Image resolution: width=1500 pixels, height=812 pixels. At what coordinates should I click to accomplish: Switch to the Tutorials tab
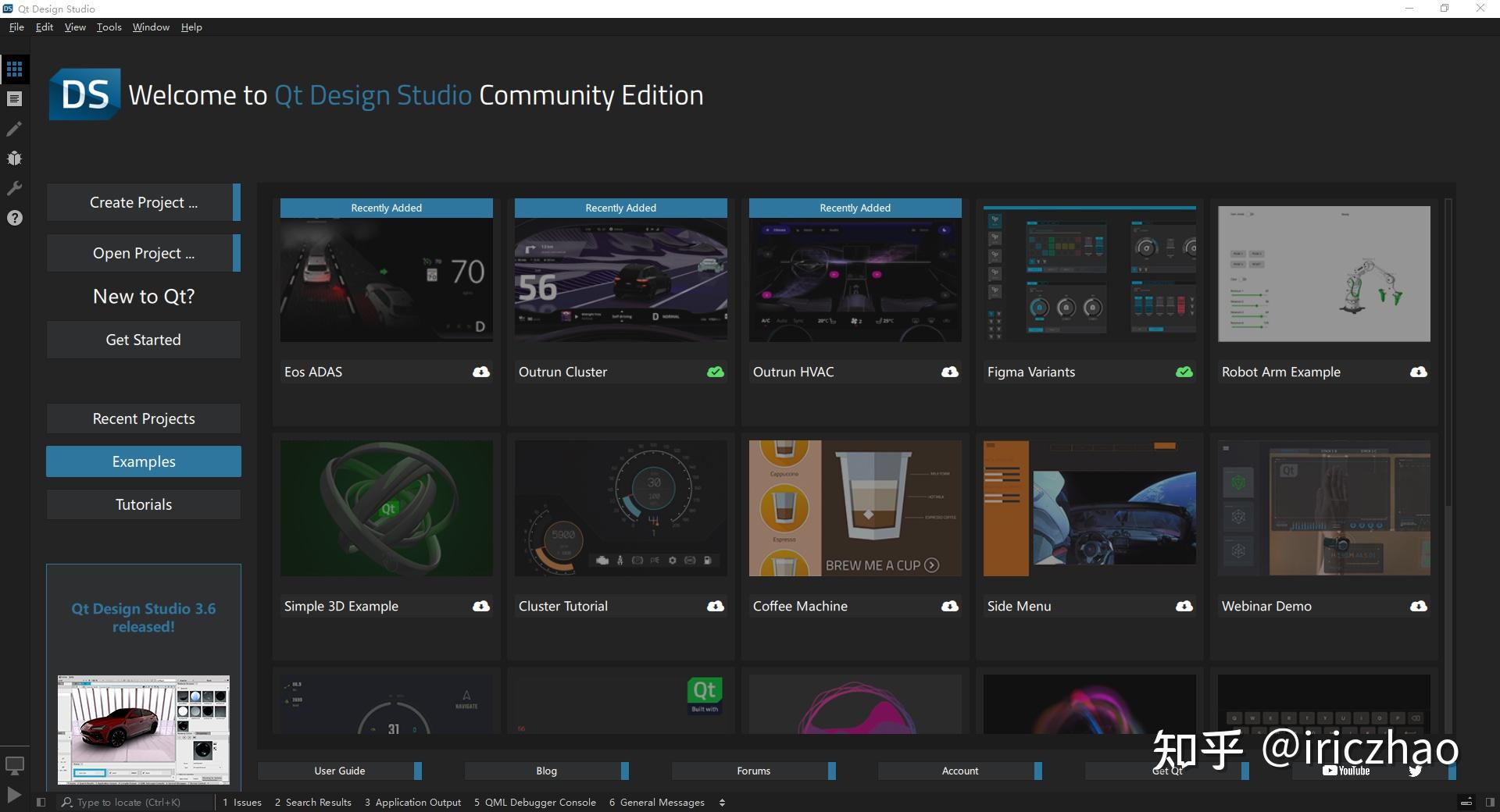(144, 504)
